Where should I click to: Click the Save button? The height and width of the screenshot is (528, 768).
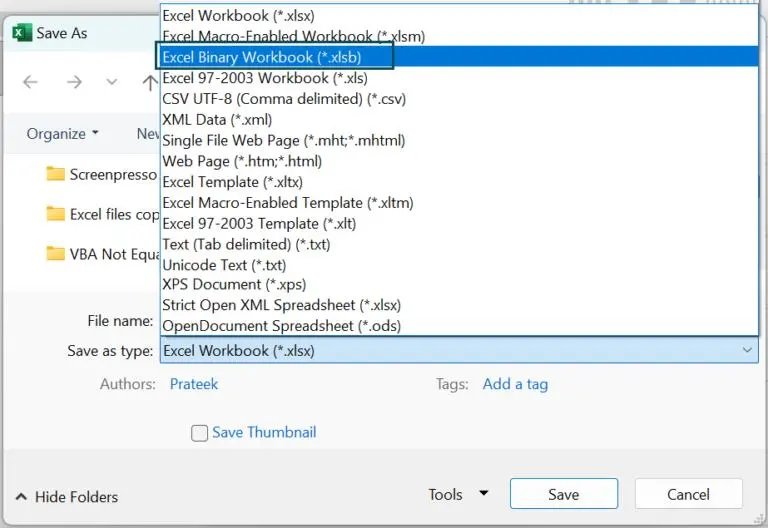coord(564,494)
